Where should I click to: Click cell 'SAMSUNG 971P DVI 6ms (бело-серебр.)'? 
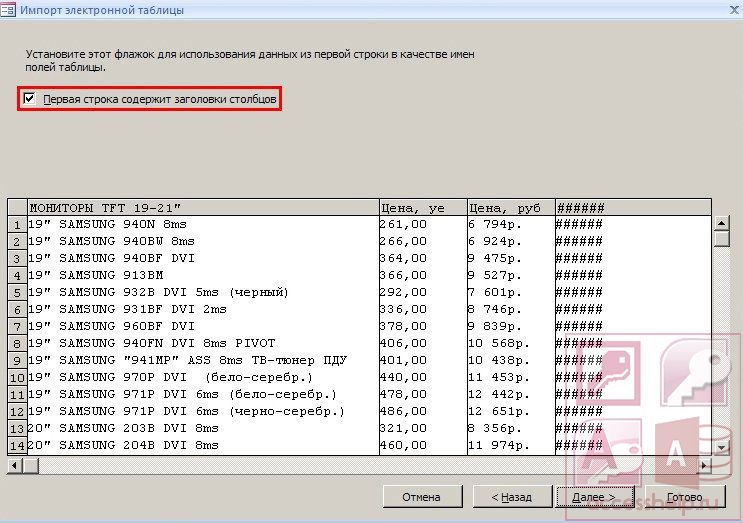[203, 395]
